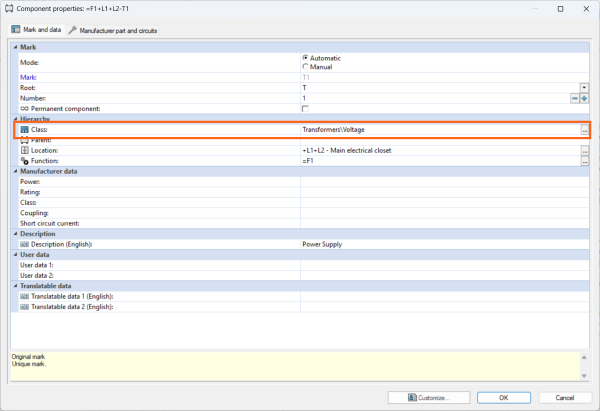The image size is (600, 411).
Task: Close the Component properties window
Action: click(586, 9)
